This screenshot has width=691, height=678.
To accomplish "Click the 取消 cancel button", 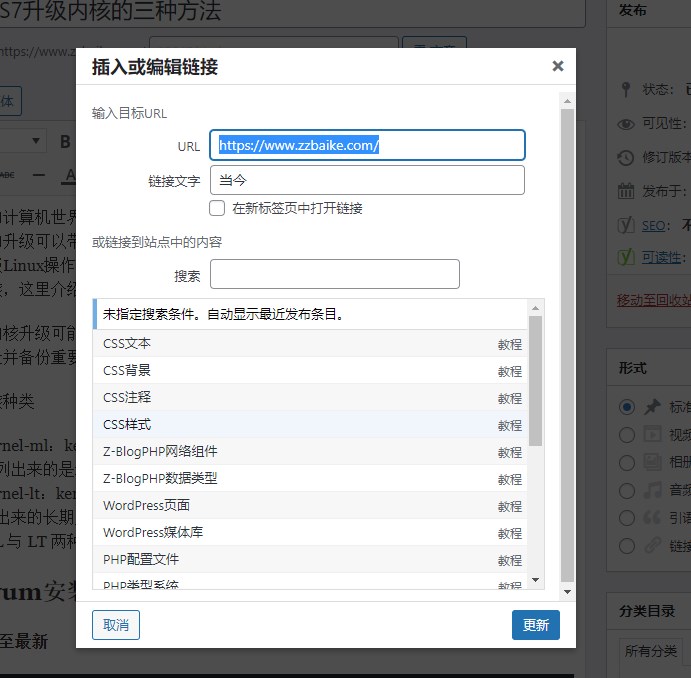I will 116,625.
